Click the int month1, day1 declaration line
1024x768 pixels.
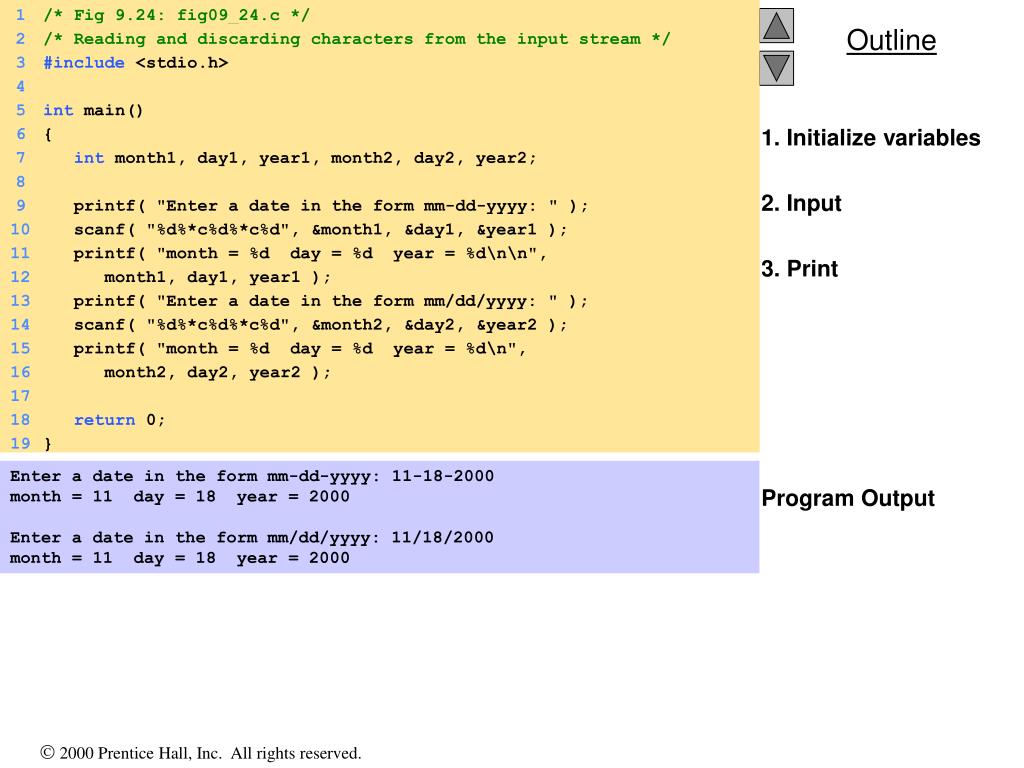coord(304,158)
